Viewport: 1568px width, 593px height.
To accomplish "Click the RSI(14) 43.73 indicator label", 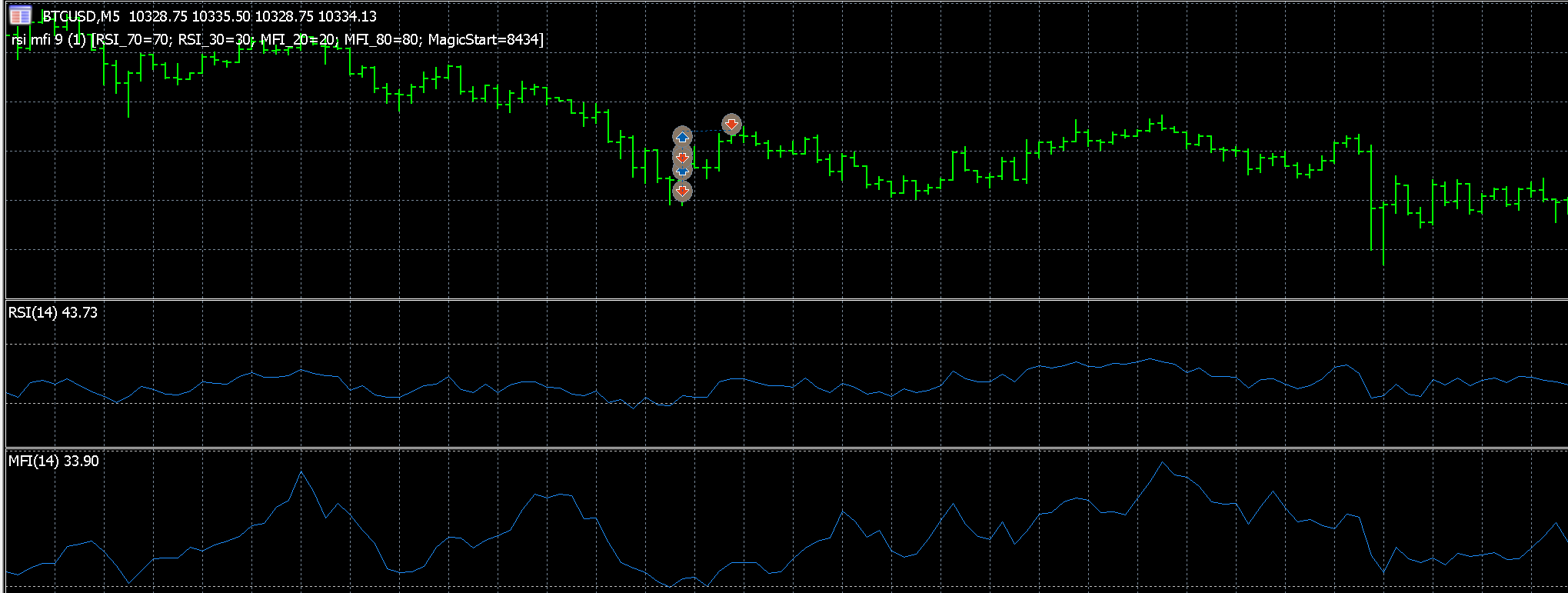I will [53, 312].
